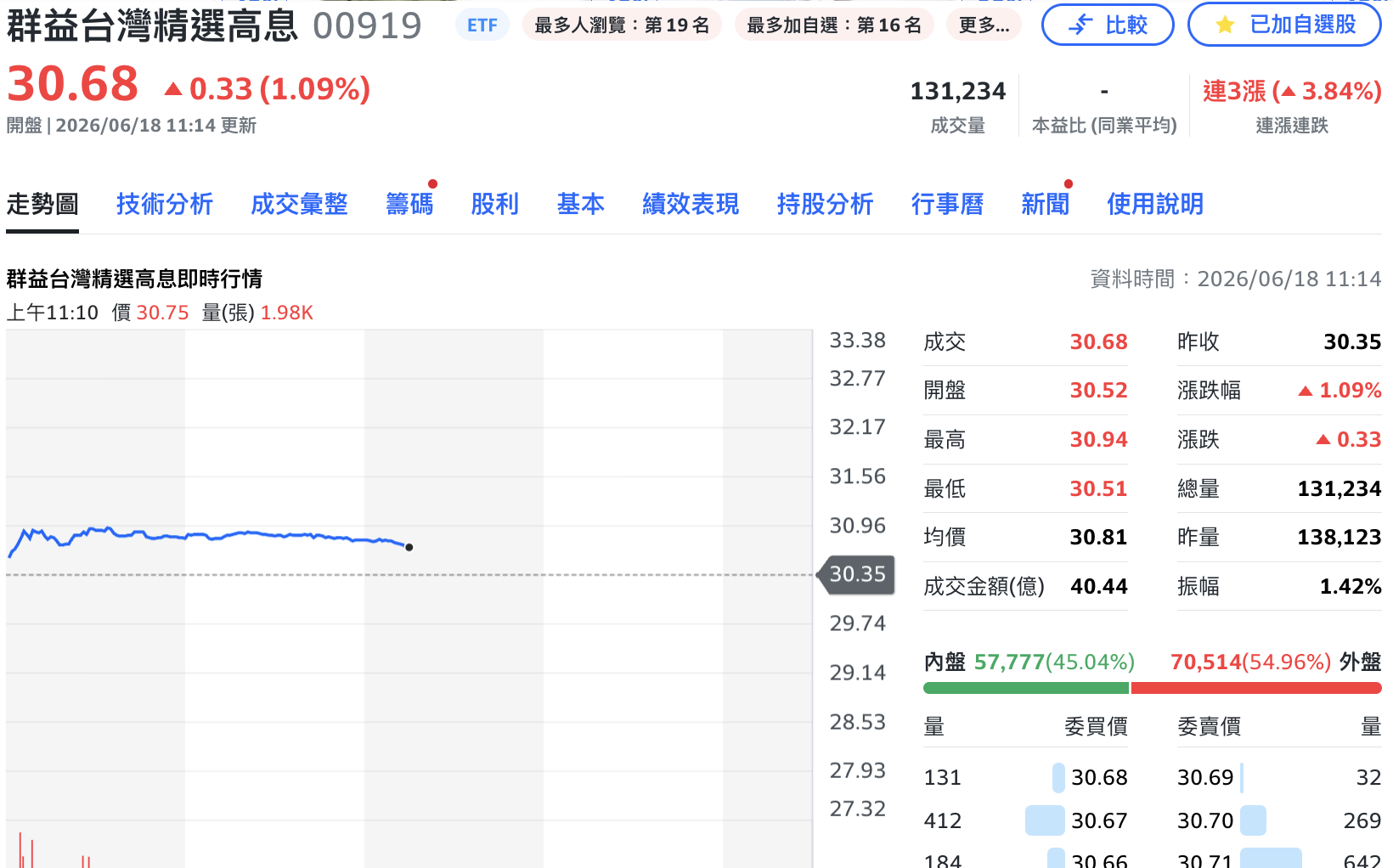Click the 開盤 30.52 value
The height and width of the screenshot is (868, 1393).
coord(1098,390)
